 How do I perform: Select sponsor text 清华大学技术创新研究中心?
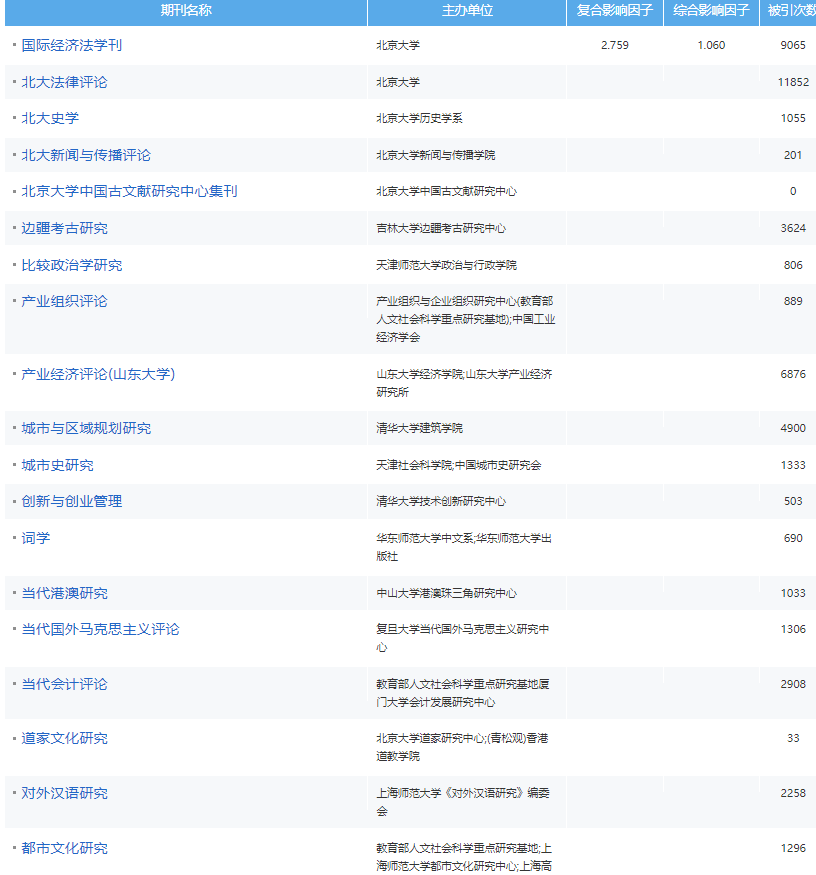(x=441, y=501)
